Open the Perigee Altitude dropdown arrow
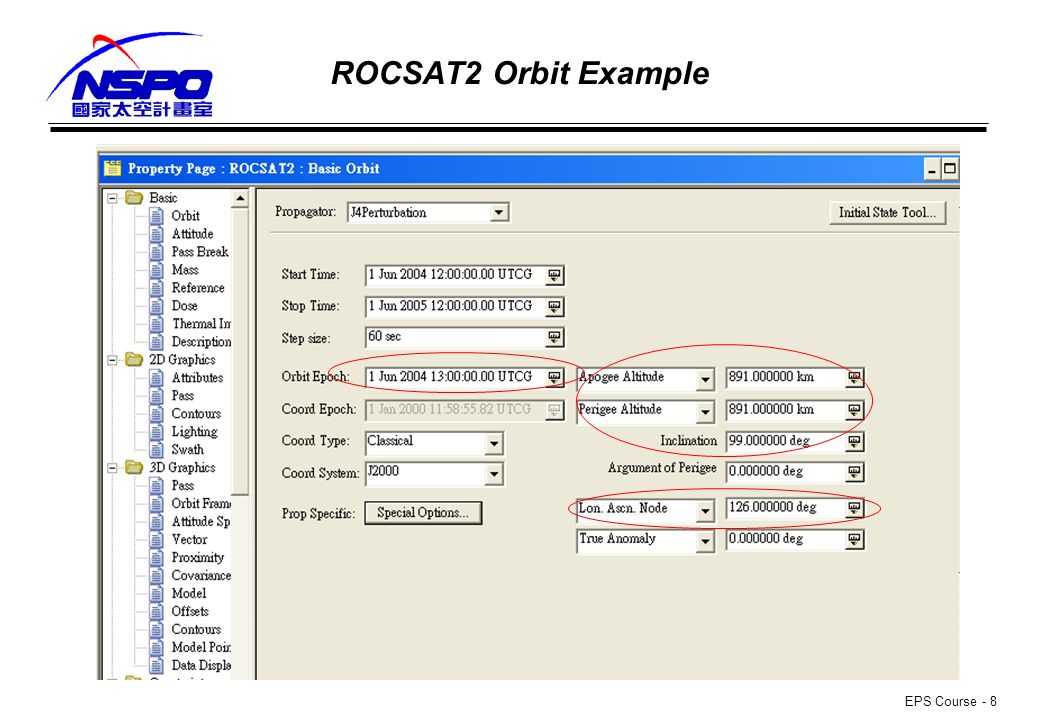This screenshot has height=720, width=1040. 705,412
